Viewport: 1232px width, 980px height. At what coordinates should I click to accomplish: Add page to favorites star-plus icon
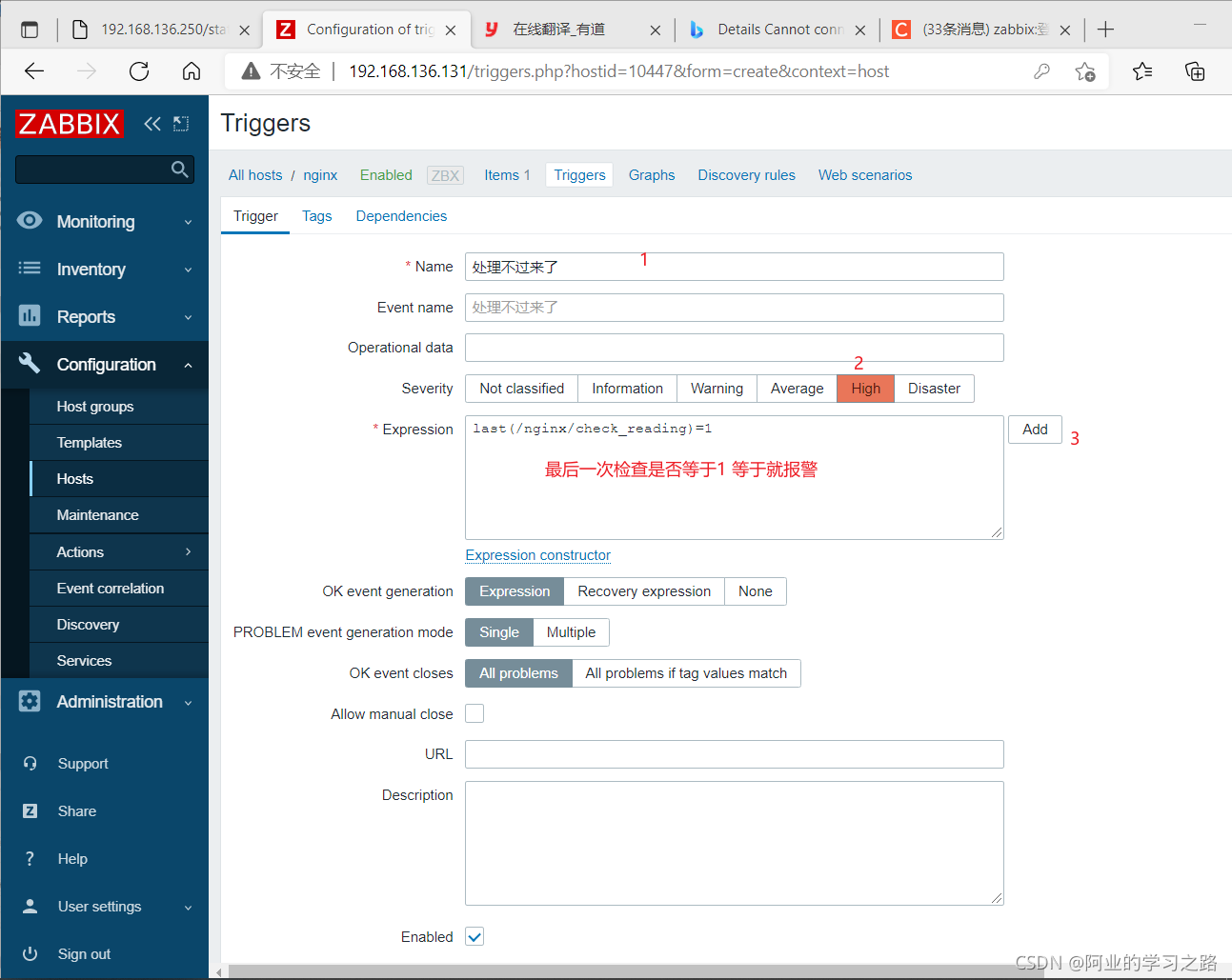tap(1085, 71)
